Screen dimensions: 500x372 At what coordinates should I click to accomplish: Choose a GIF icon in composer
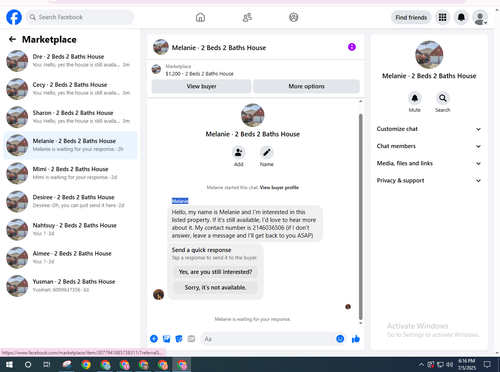[x=191, y=339]
